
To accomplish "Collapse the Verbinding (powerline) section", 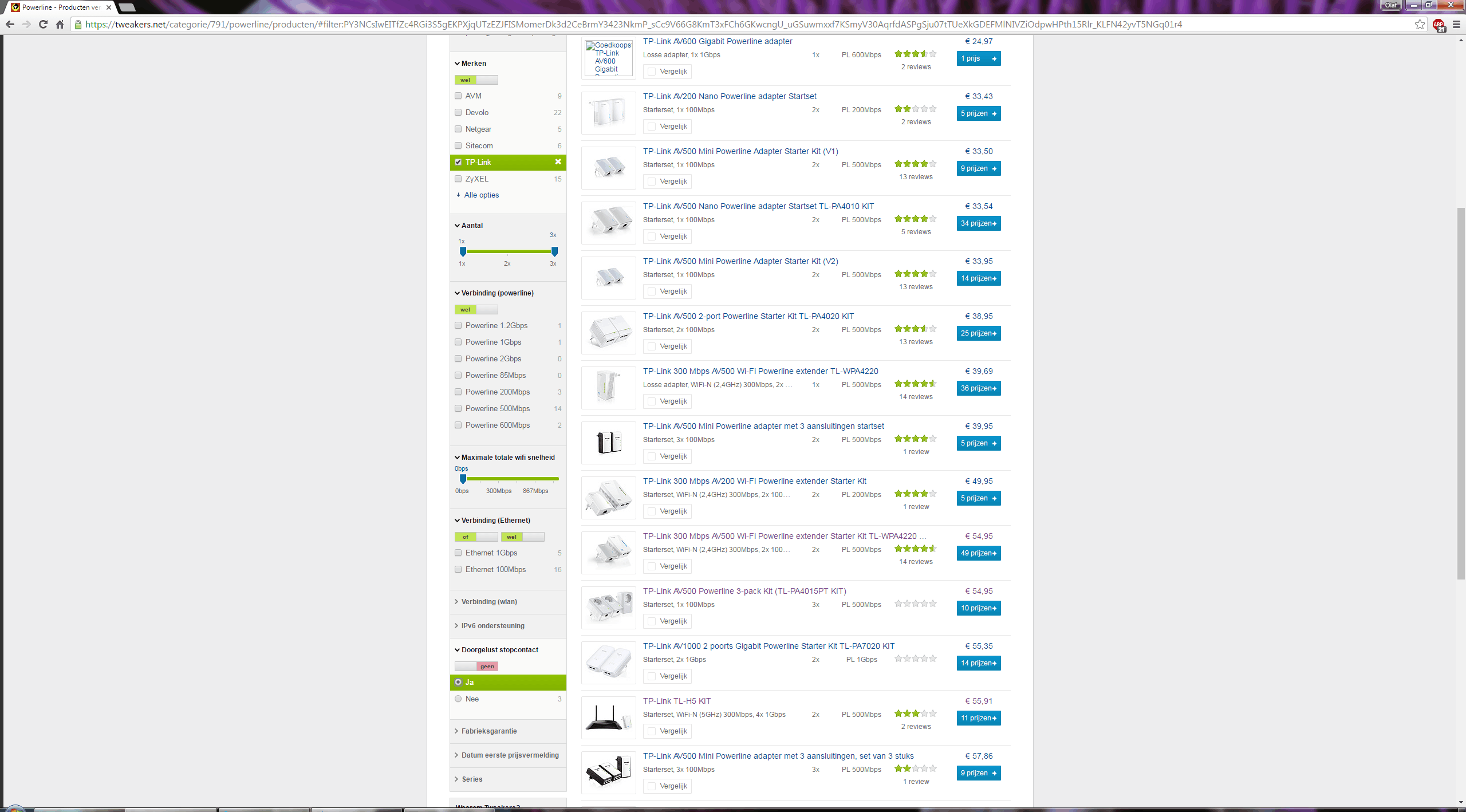I will pos(494,293).
